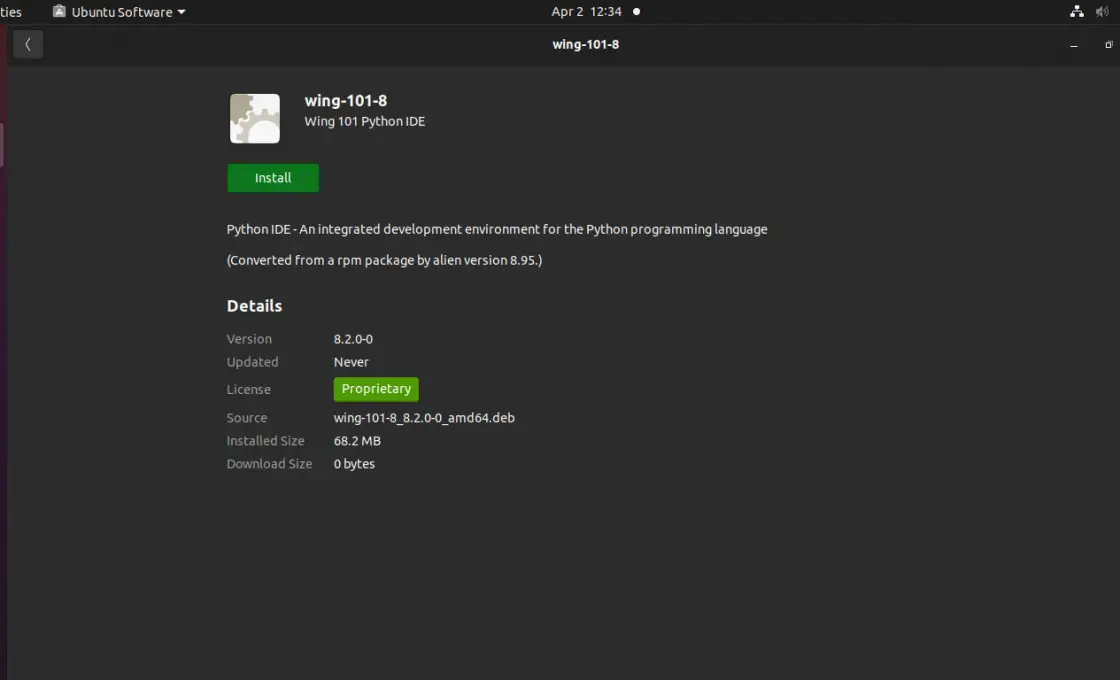Click the Version label
This screenshot has height=680, width=1120.
(249, 339)
